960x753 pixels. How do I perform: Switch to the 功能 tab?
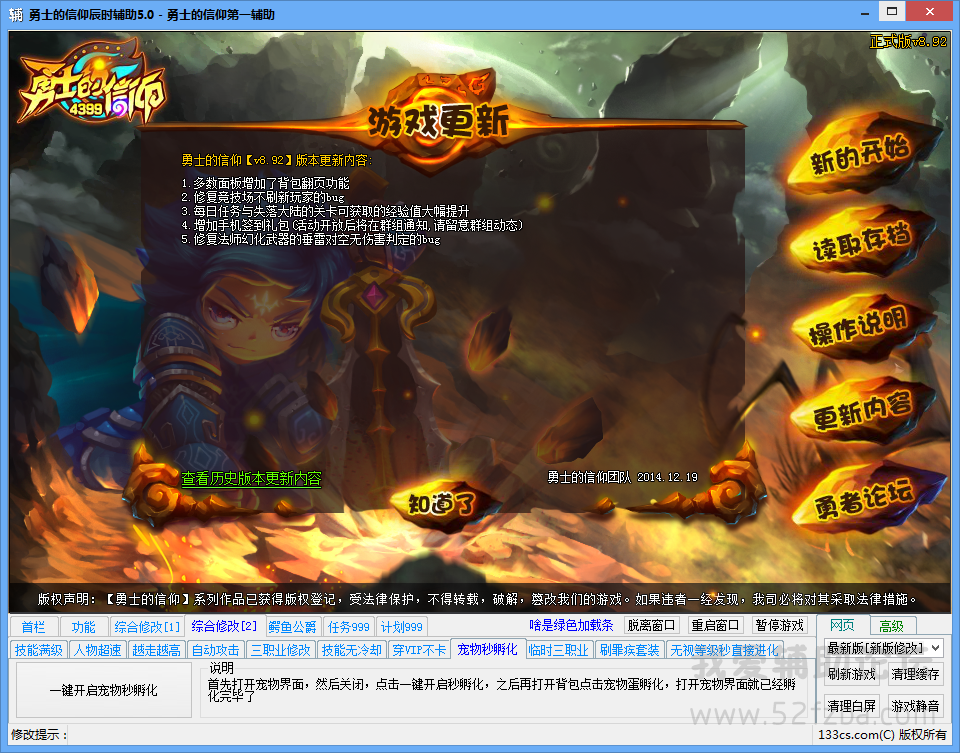(83, 626)
